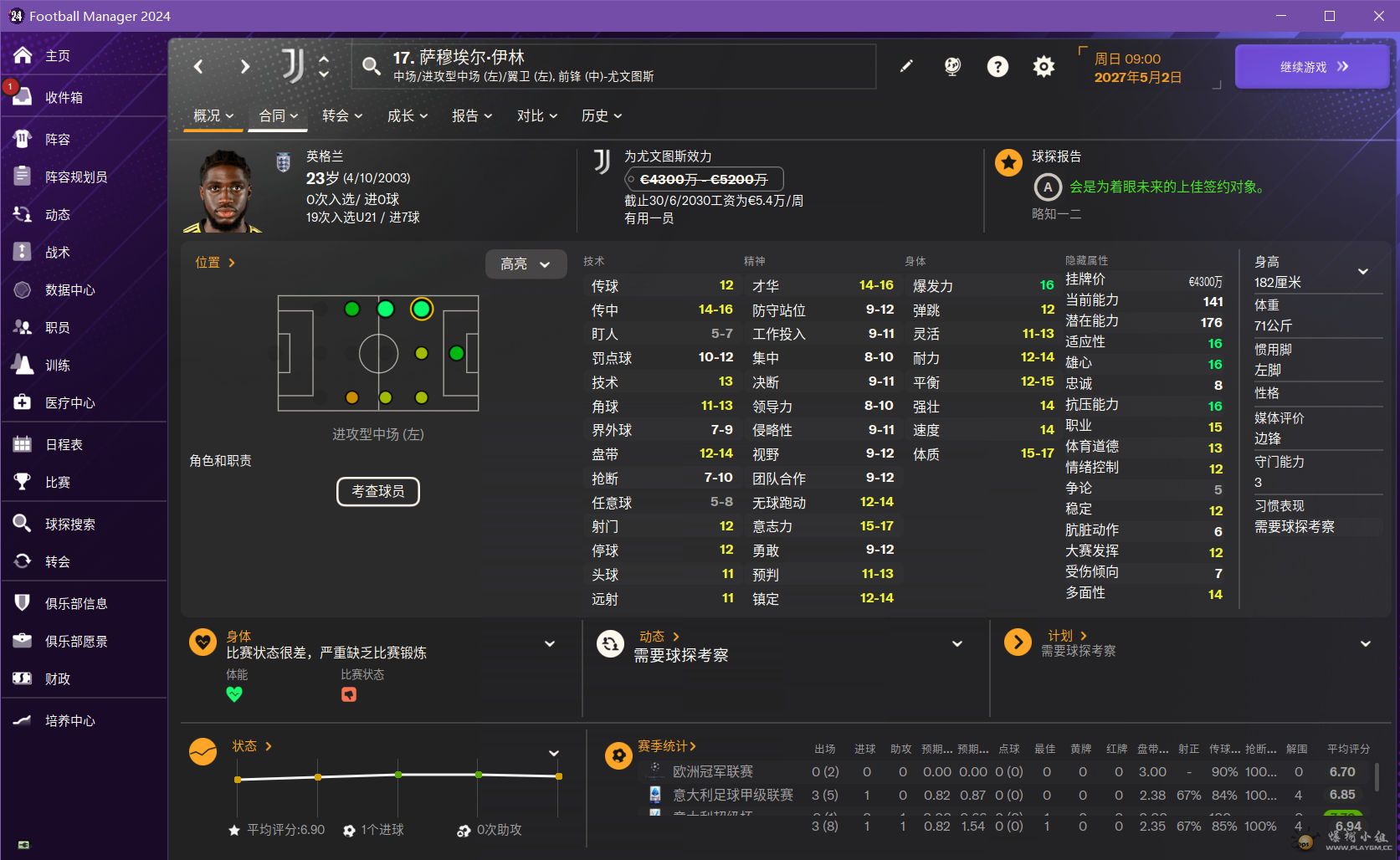Screen dimensions: 1400x860
Task: Open the 状态 form link
Action: (x=252, y=746)
